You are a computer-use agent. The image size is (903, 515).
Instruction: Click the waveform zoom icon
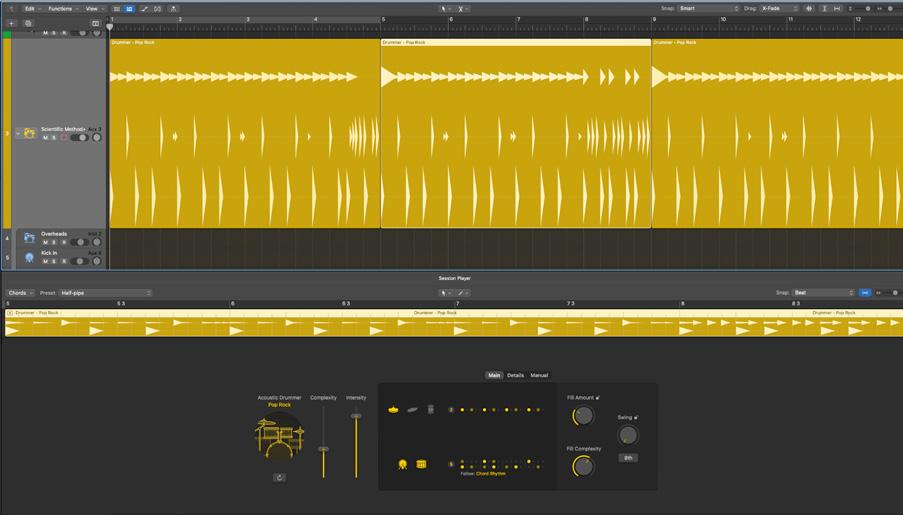809,9
